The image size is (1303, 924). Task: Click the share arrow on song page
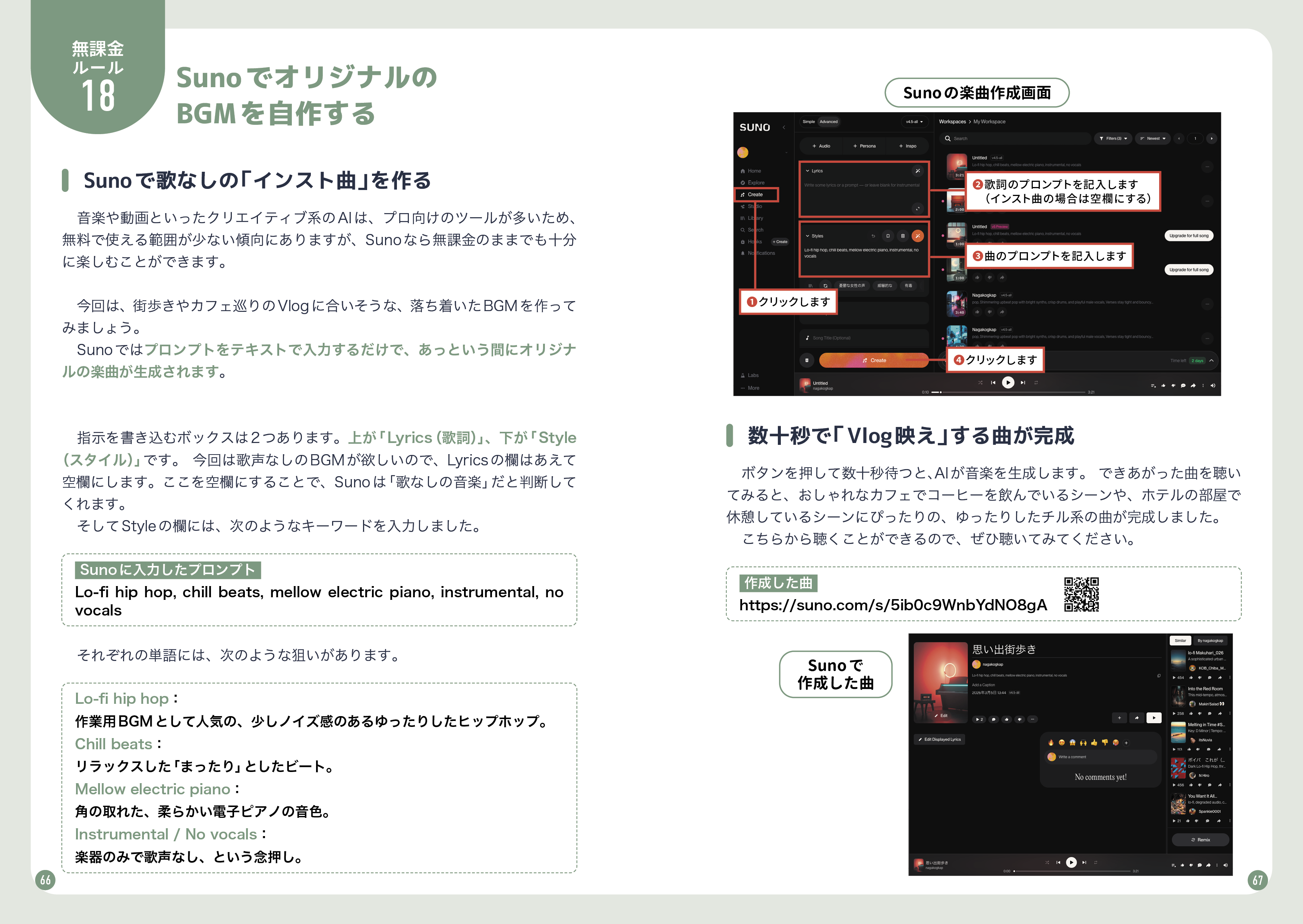click(1136, 718)
